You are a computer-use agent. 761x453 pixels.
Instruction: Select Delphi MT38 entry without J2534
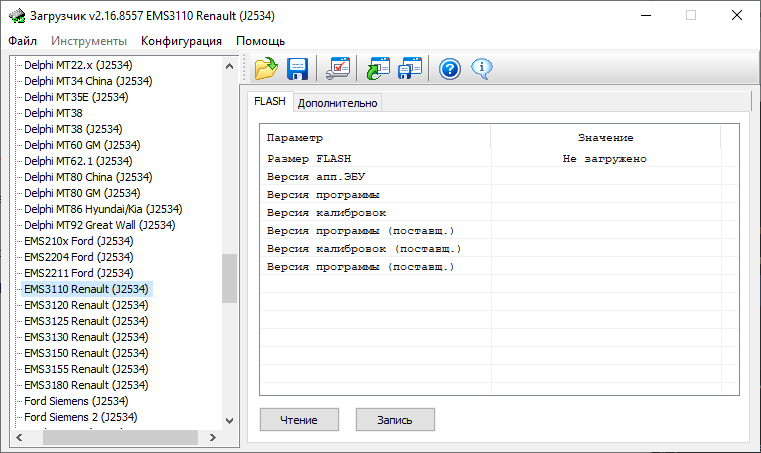click(x=53, y=113)
